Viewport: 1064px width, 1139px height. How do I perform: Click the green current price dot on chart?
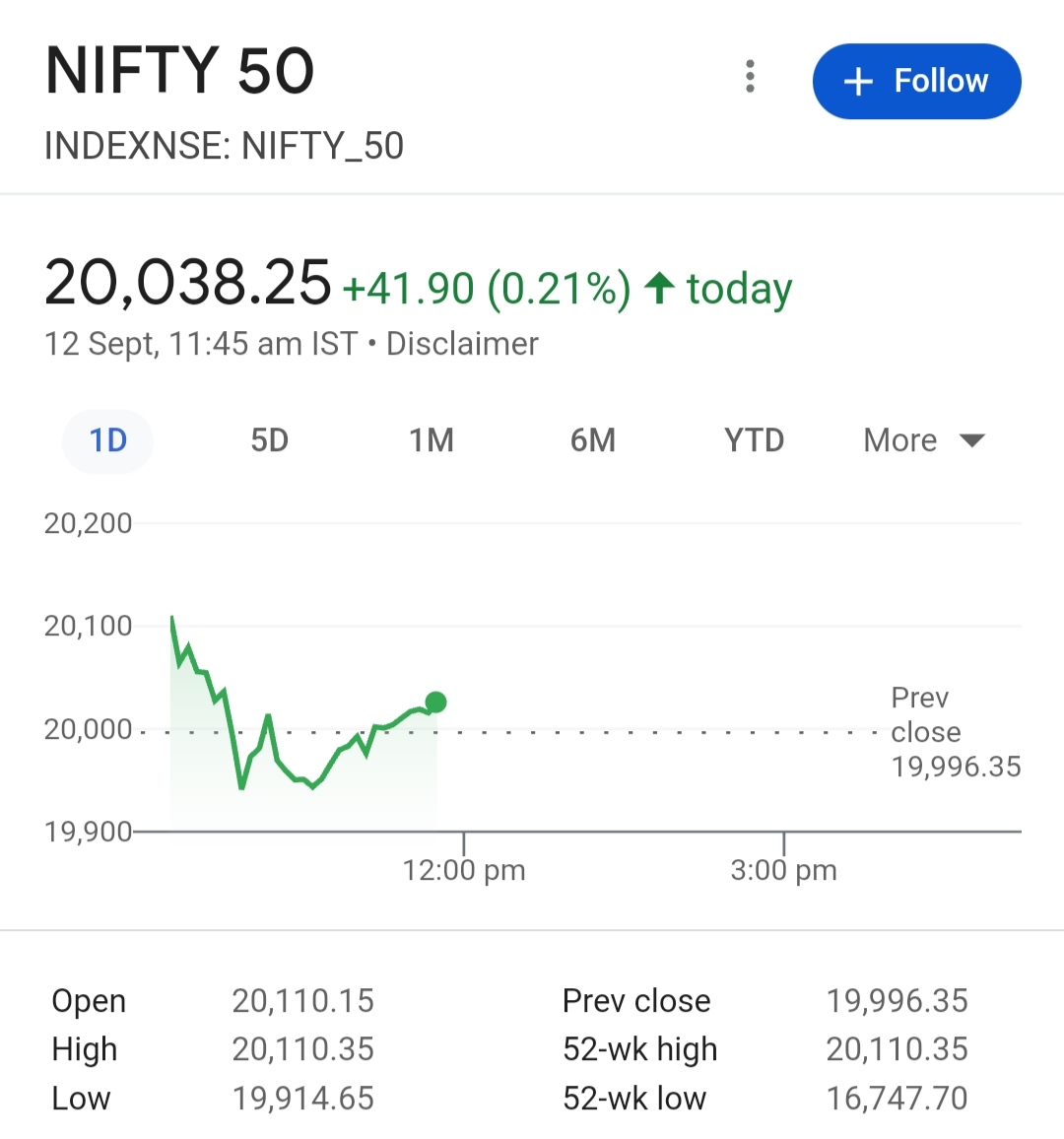(x=435, y=703)
